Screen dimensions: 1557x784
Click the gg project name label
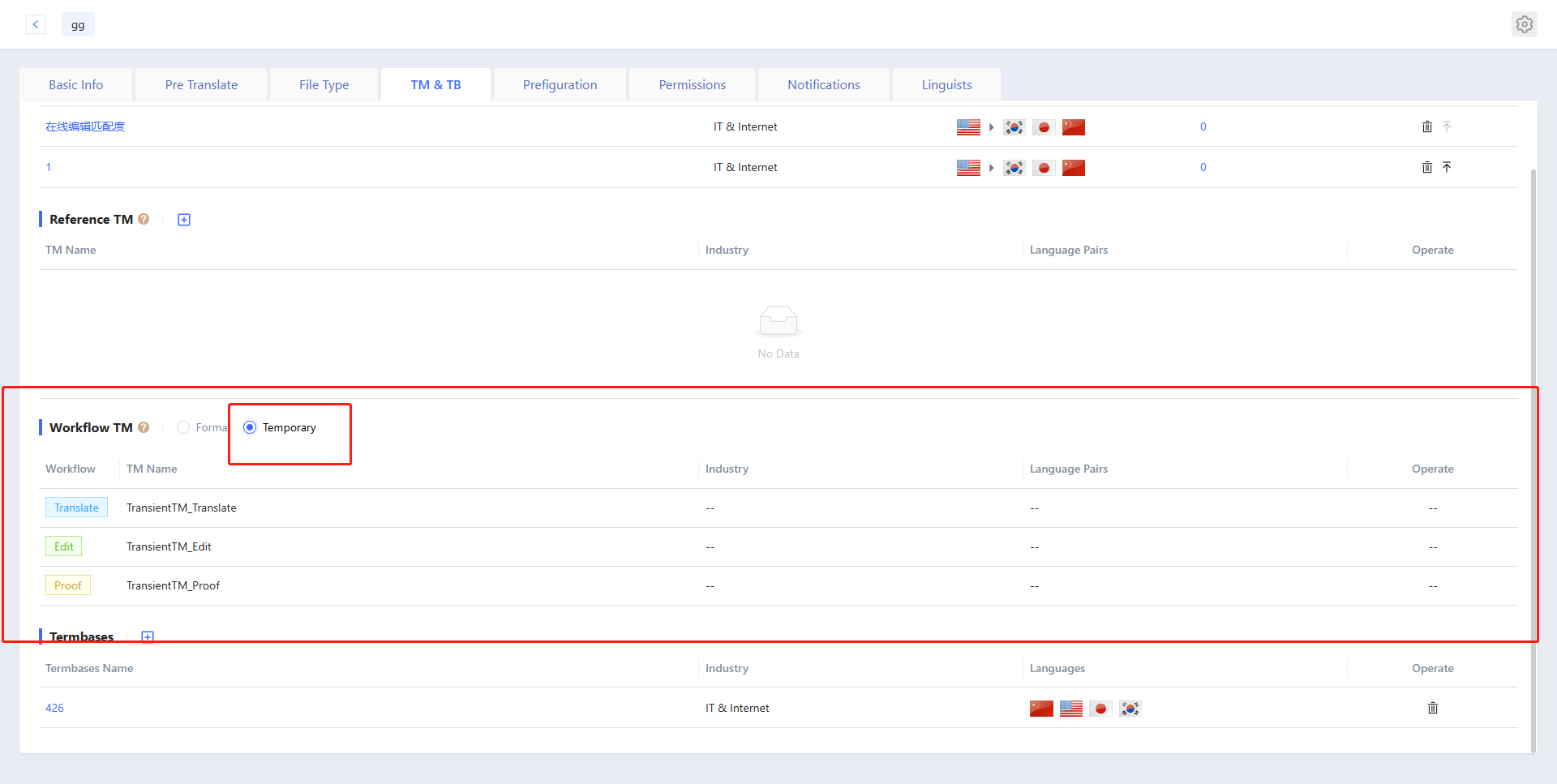(x=78, y=24)
